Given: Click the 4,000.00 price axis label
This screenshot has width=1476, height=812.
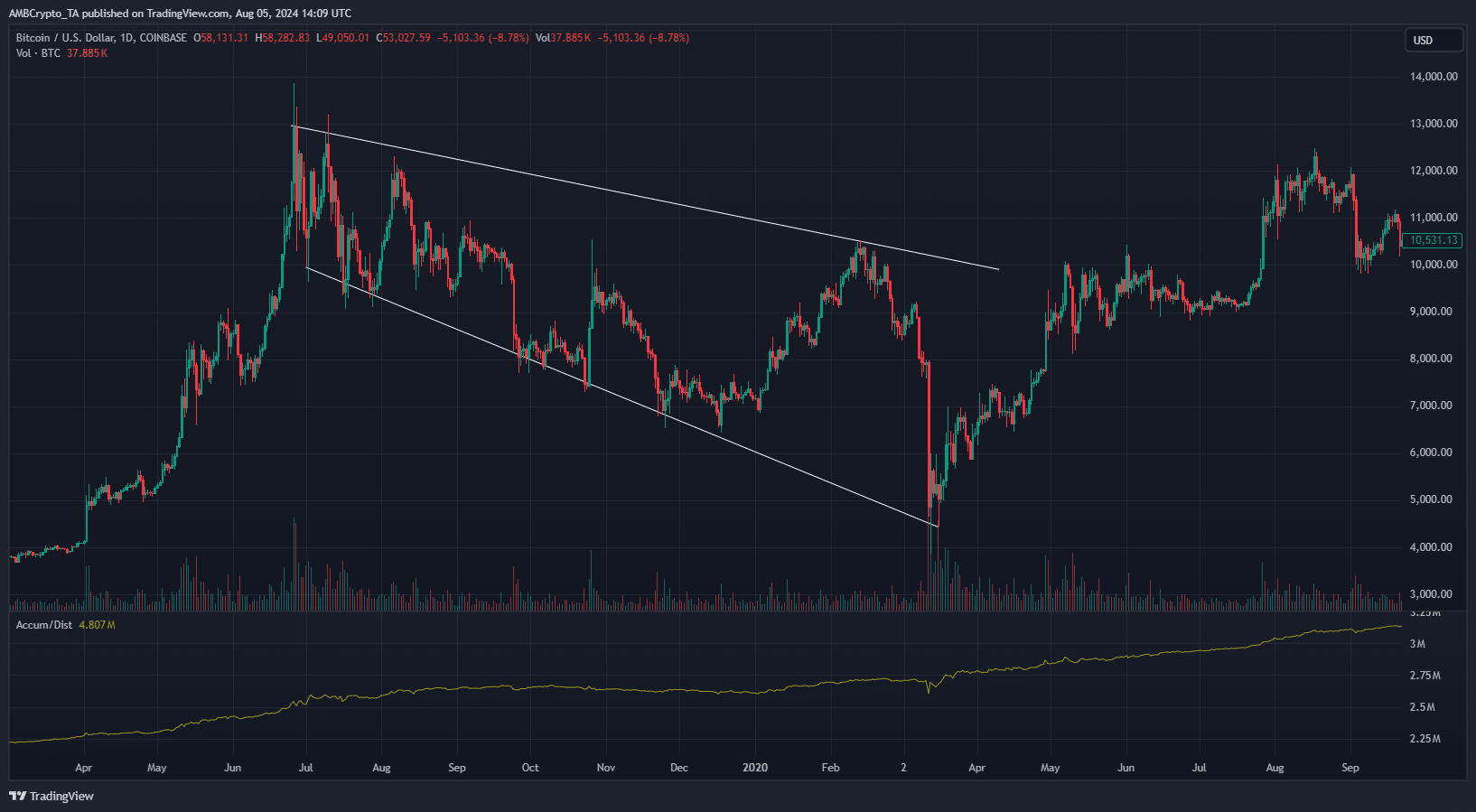Looking at the screenshot, I should [1431, 547].
